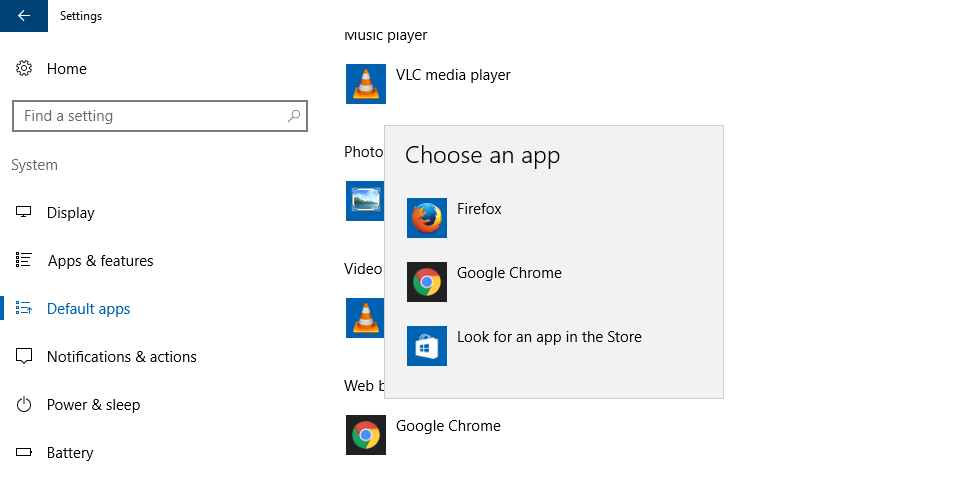Open Battery settings
Image resolution: width=963 pixels, height=481 pixels.
click(x=70, y=453)
